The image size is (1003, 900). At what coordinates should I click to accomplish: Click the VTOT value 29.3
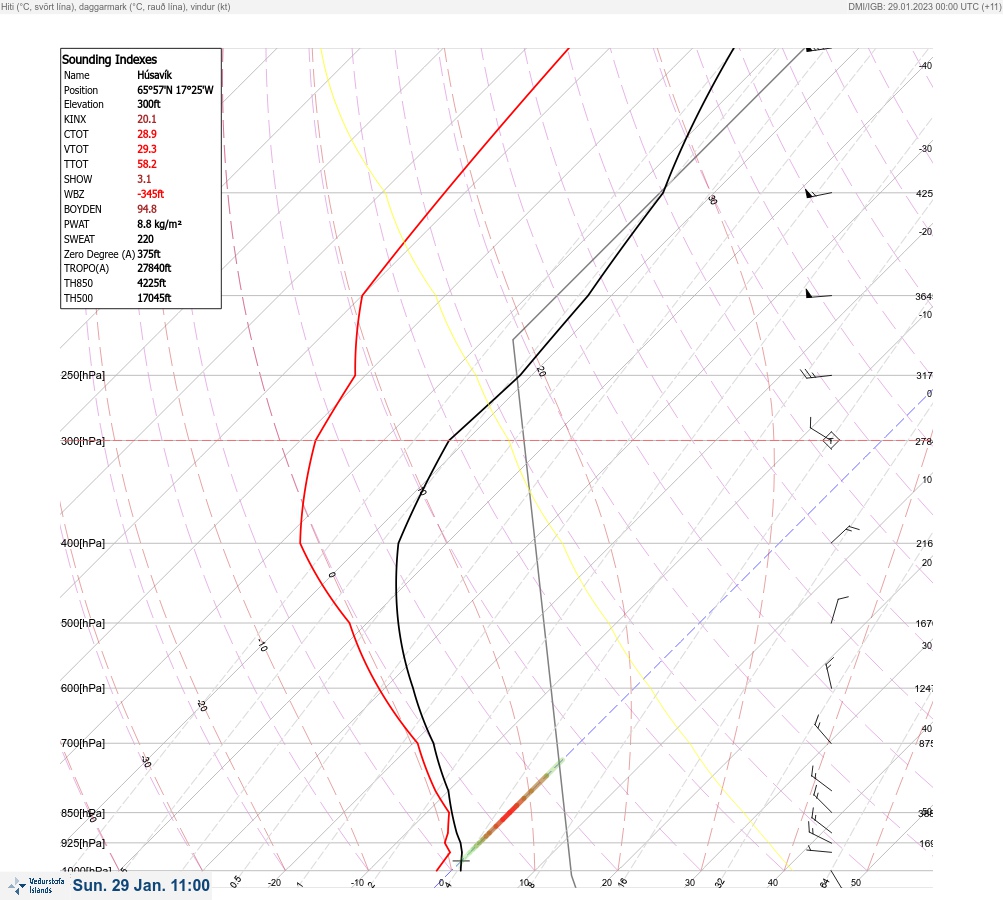point(146,149)
